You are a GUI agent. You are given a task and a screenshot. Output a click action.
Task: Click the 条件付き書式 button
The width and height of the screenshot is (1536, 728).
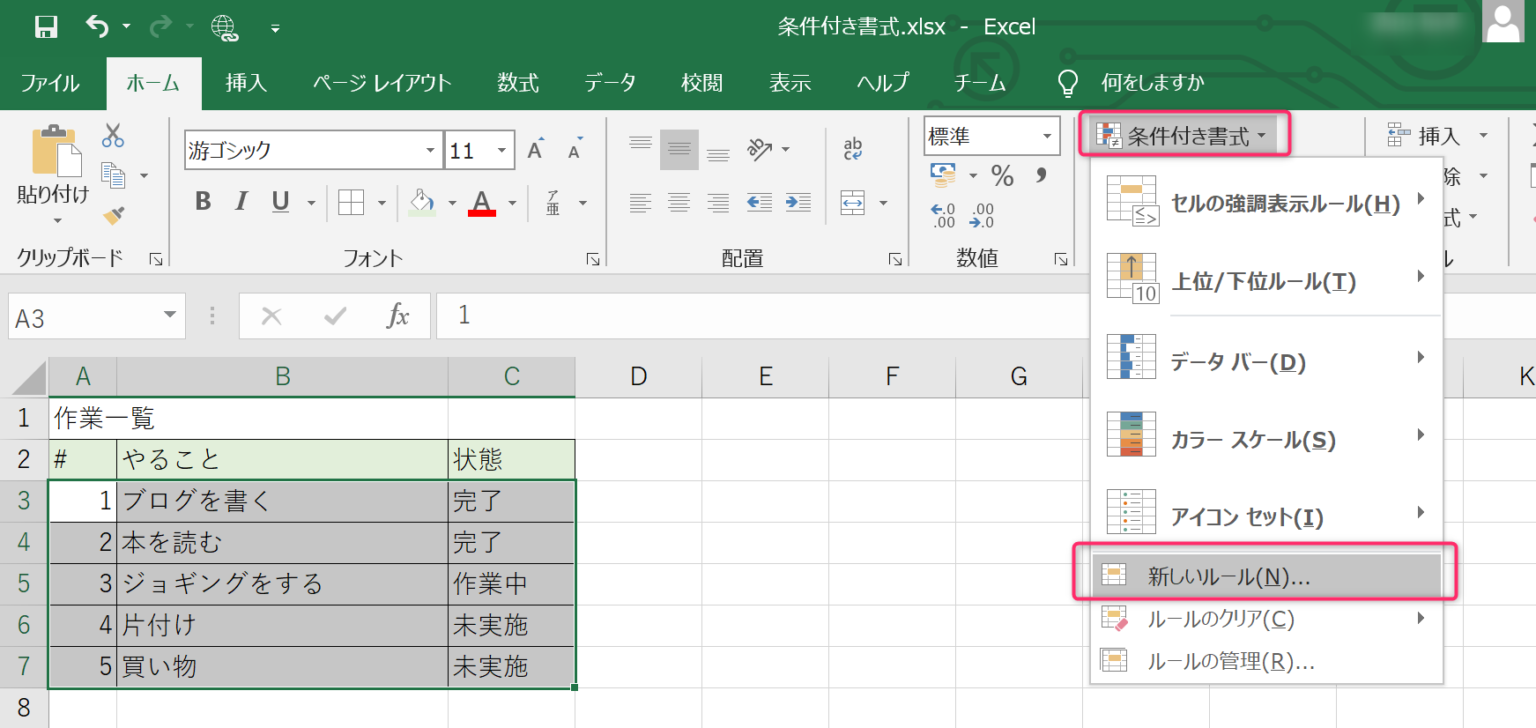coord(1183,136)
